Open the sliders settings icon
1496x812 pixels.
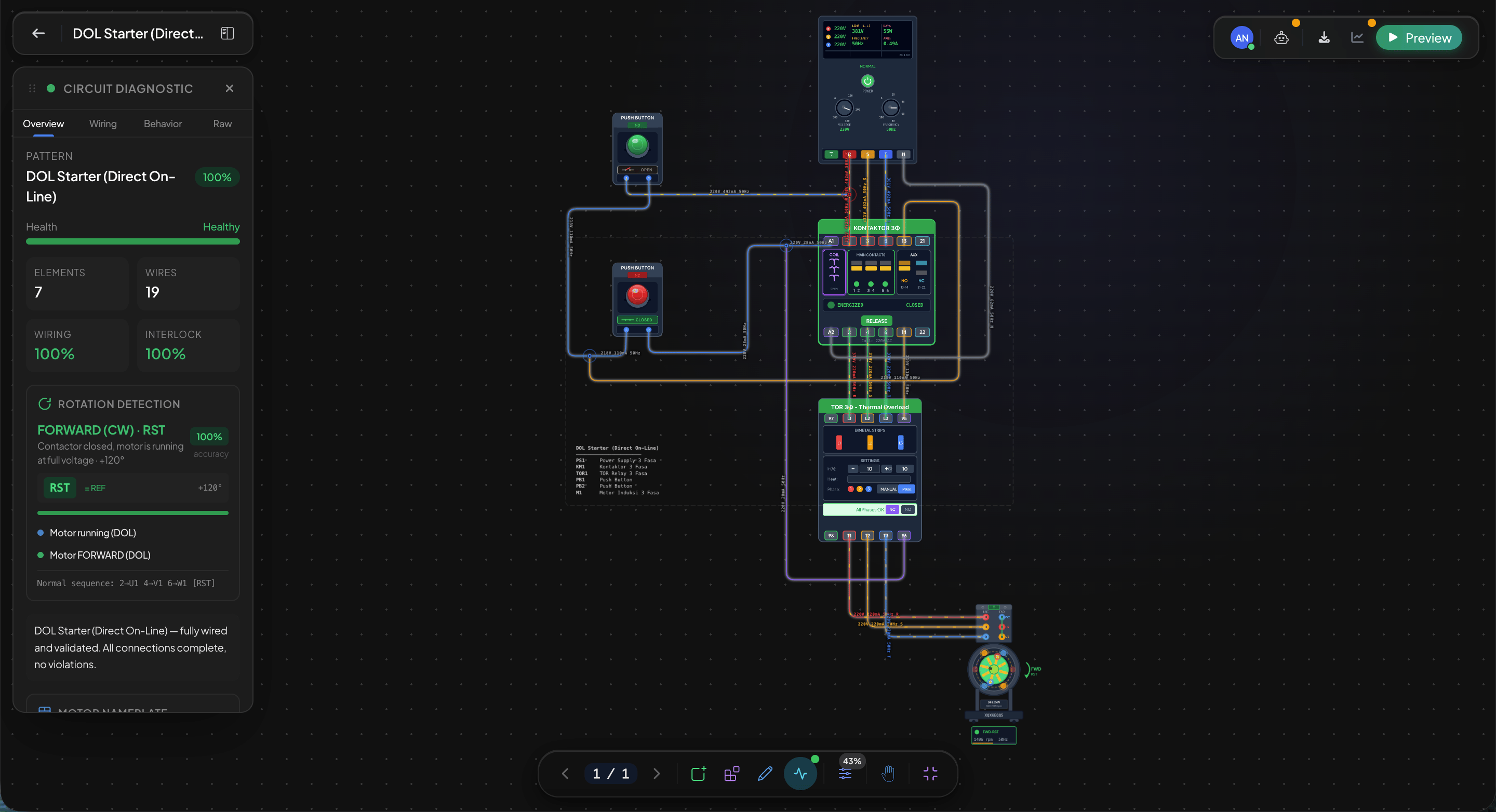845,775
